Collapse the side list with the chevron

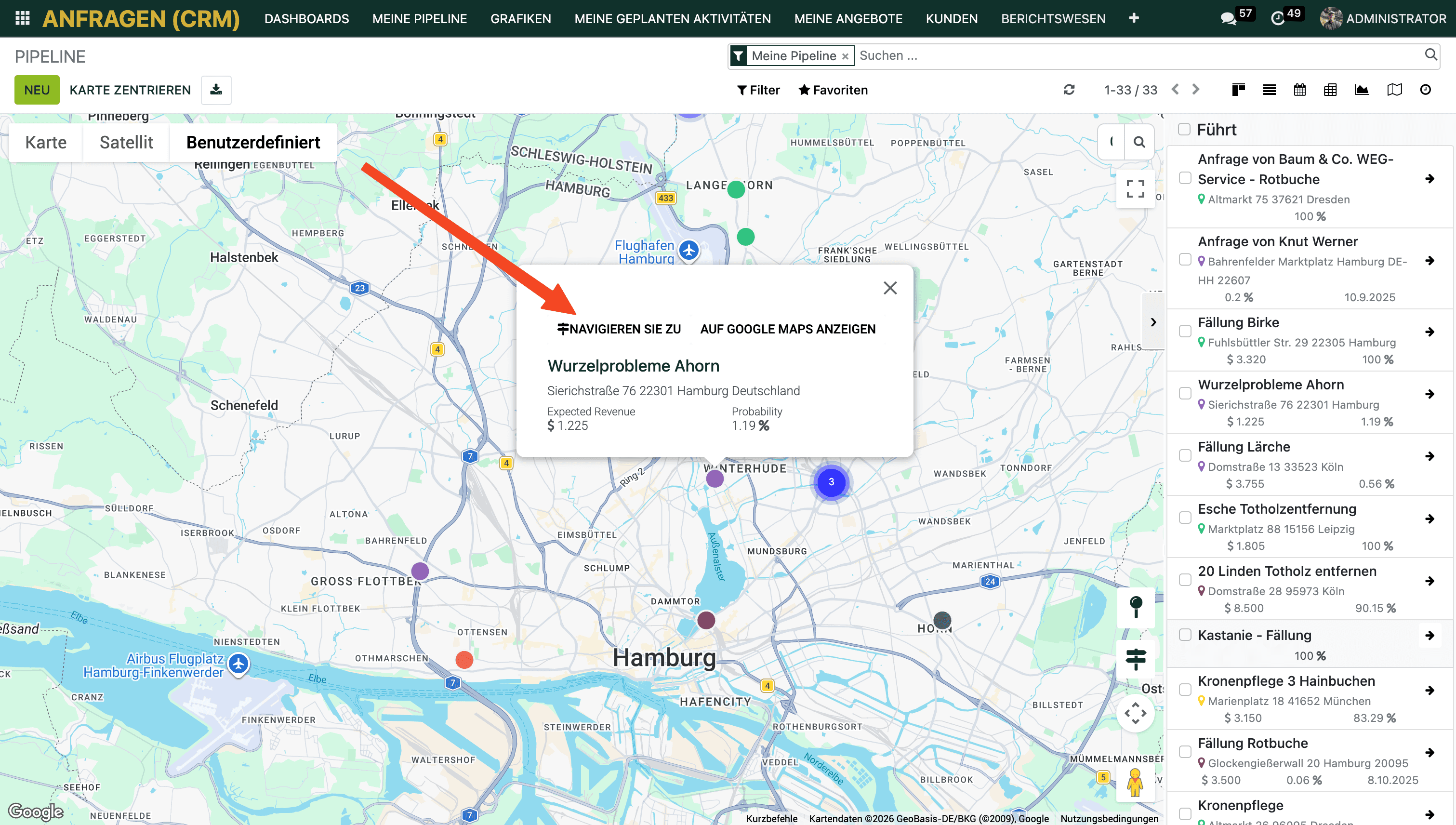(1153, 322)
